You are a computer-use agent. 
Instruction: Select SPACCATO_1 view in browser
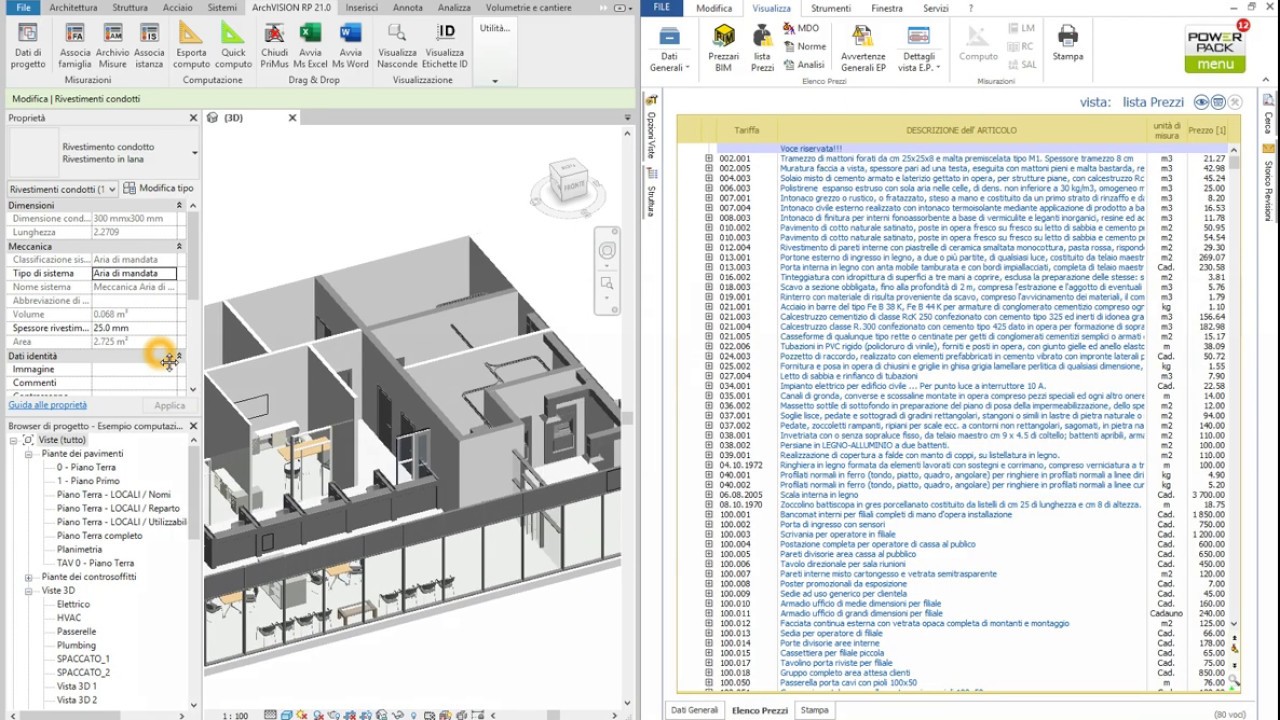pos(83,659)
